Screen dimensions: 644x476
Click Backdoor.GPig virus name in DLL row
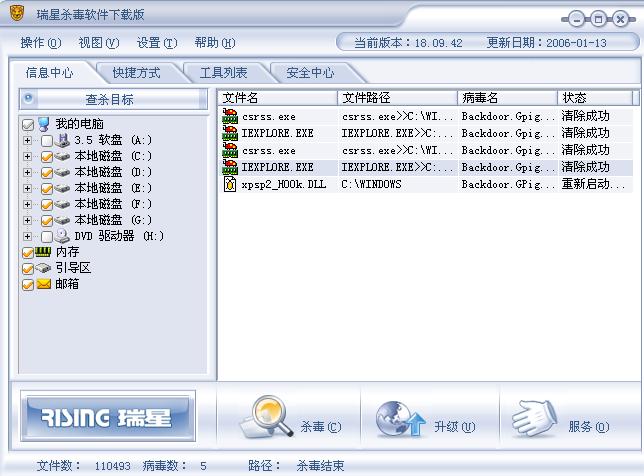[x=508, y=184]
